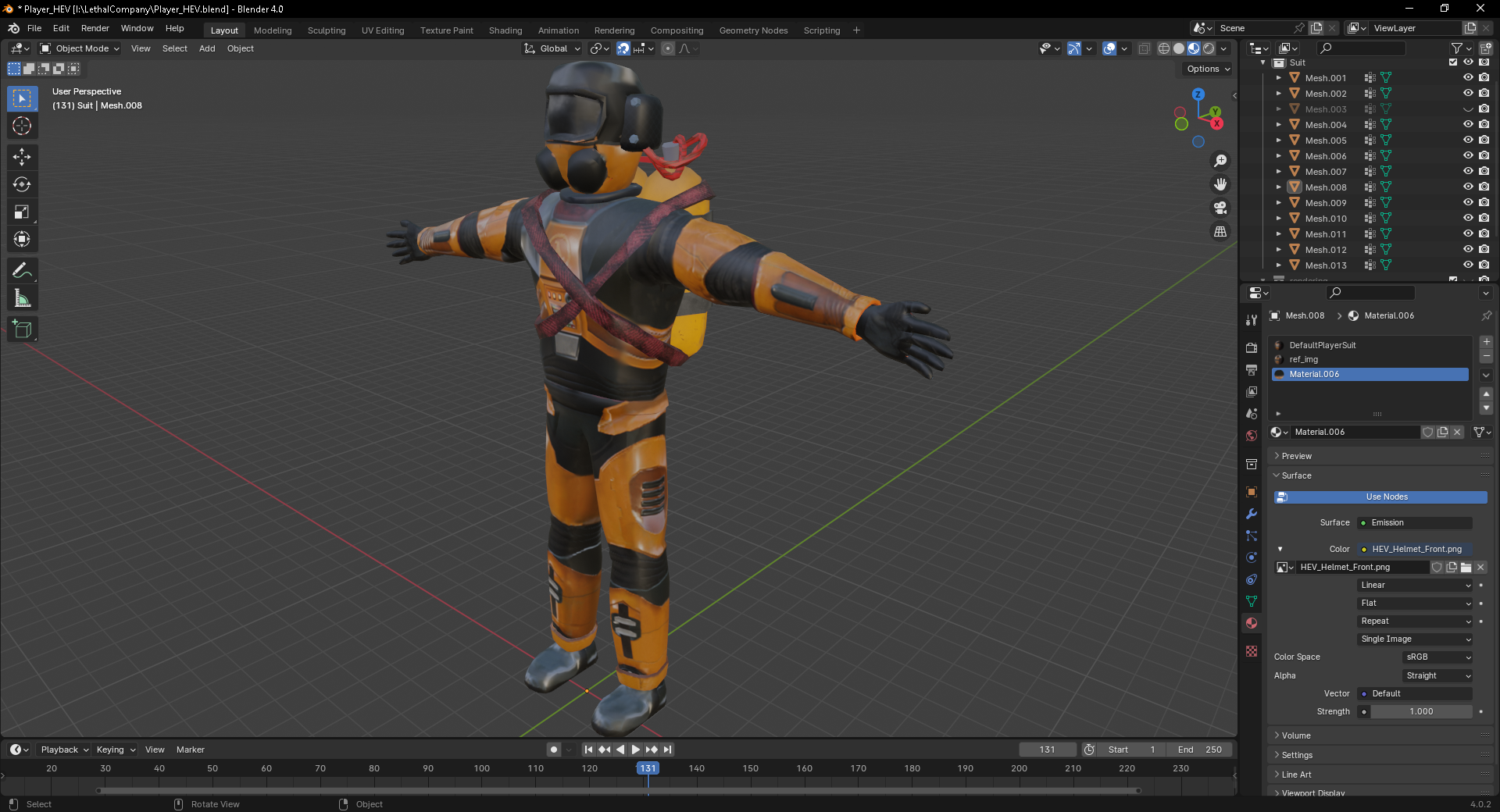Activate the 3D Cursor tool

(x=22, y=126)
